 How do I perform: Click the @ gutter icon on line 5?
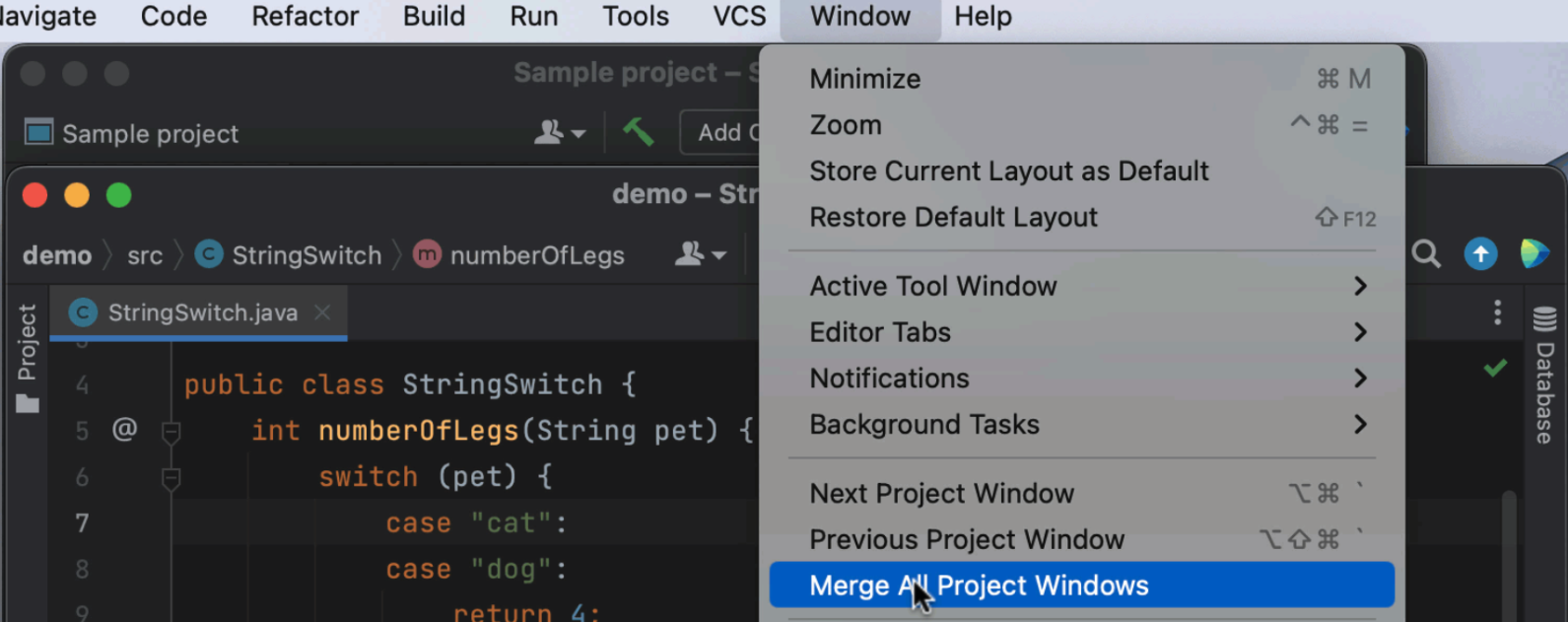(x=124, y=429)
